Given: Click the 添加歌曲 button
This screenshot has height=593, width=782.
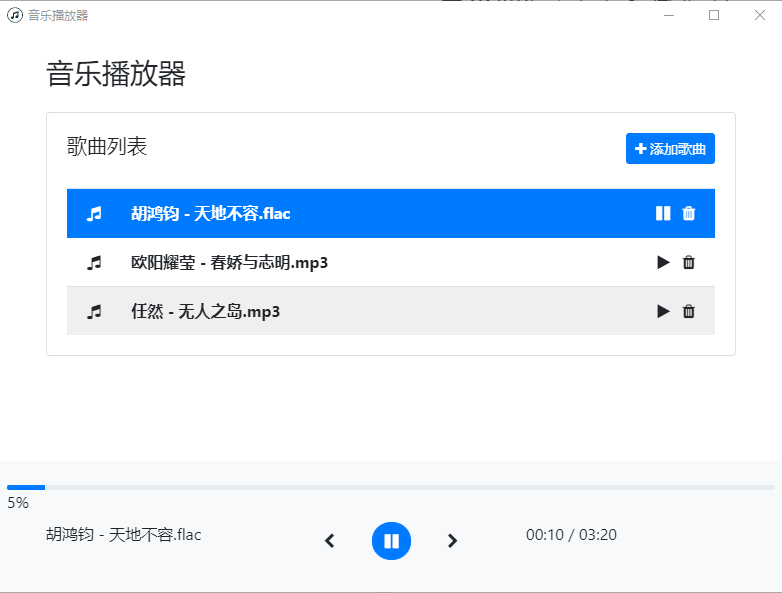Looking at the screenshot, I should (x=670, y=149).
